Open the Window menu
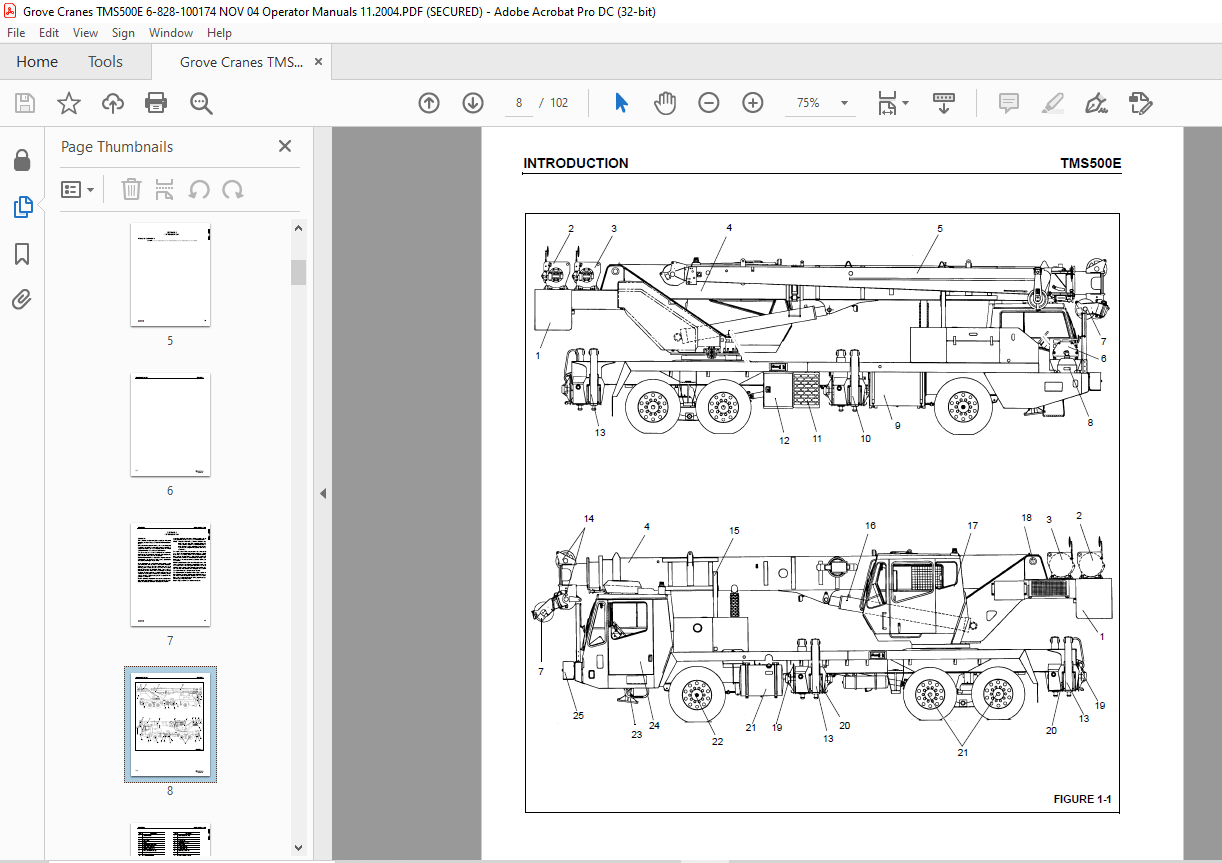The width and height of the screenshot is (1222, 863). pyautogui.click(x=171, y=33)
